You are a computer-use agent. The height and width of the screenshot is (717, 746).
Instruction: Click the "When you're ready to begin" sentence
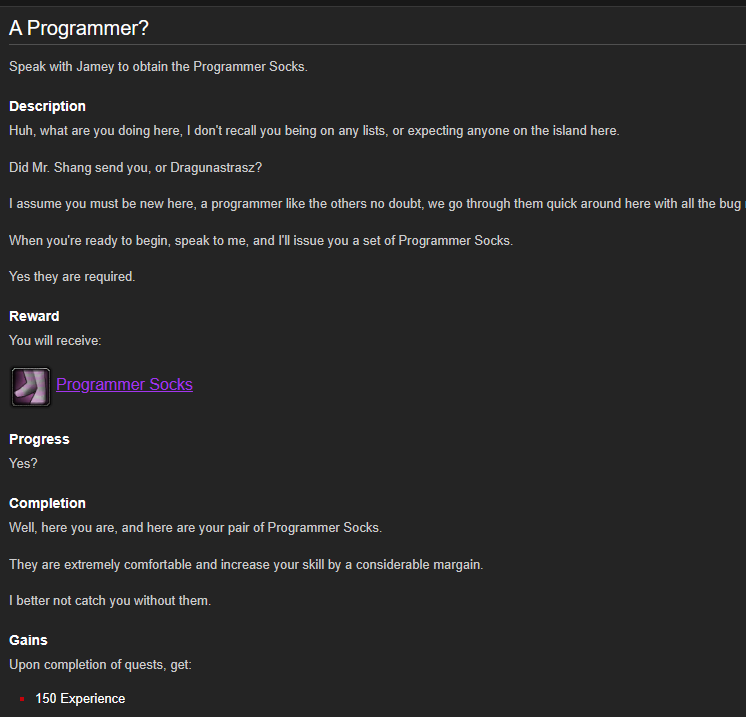click(x=261, y=241)
